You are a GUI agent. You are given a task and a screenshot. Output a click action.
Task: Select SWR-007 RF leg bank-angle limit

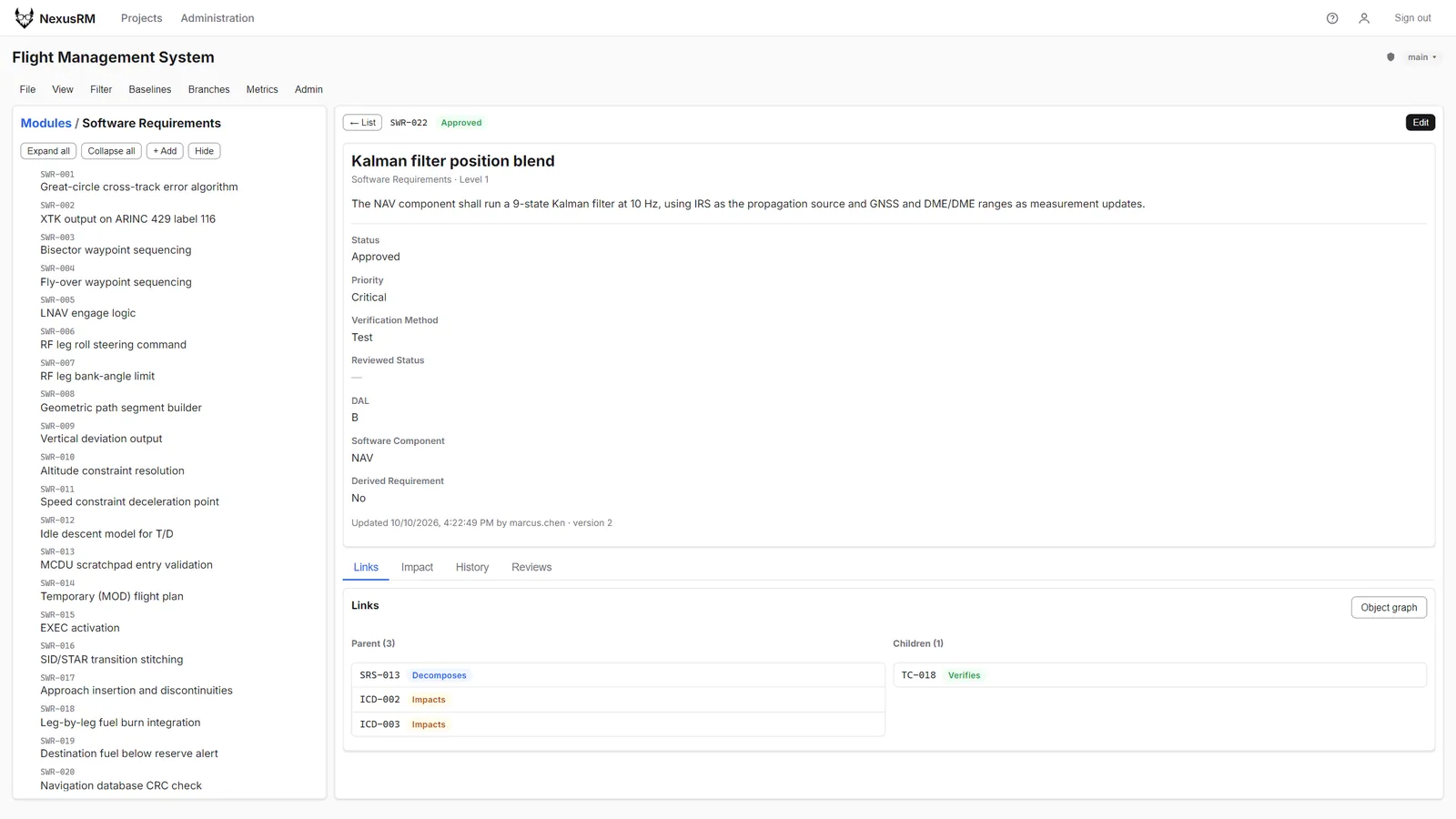97,370
